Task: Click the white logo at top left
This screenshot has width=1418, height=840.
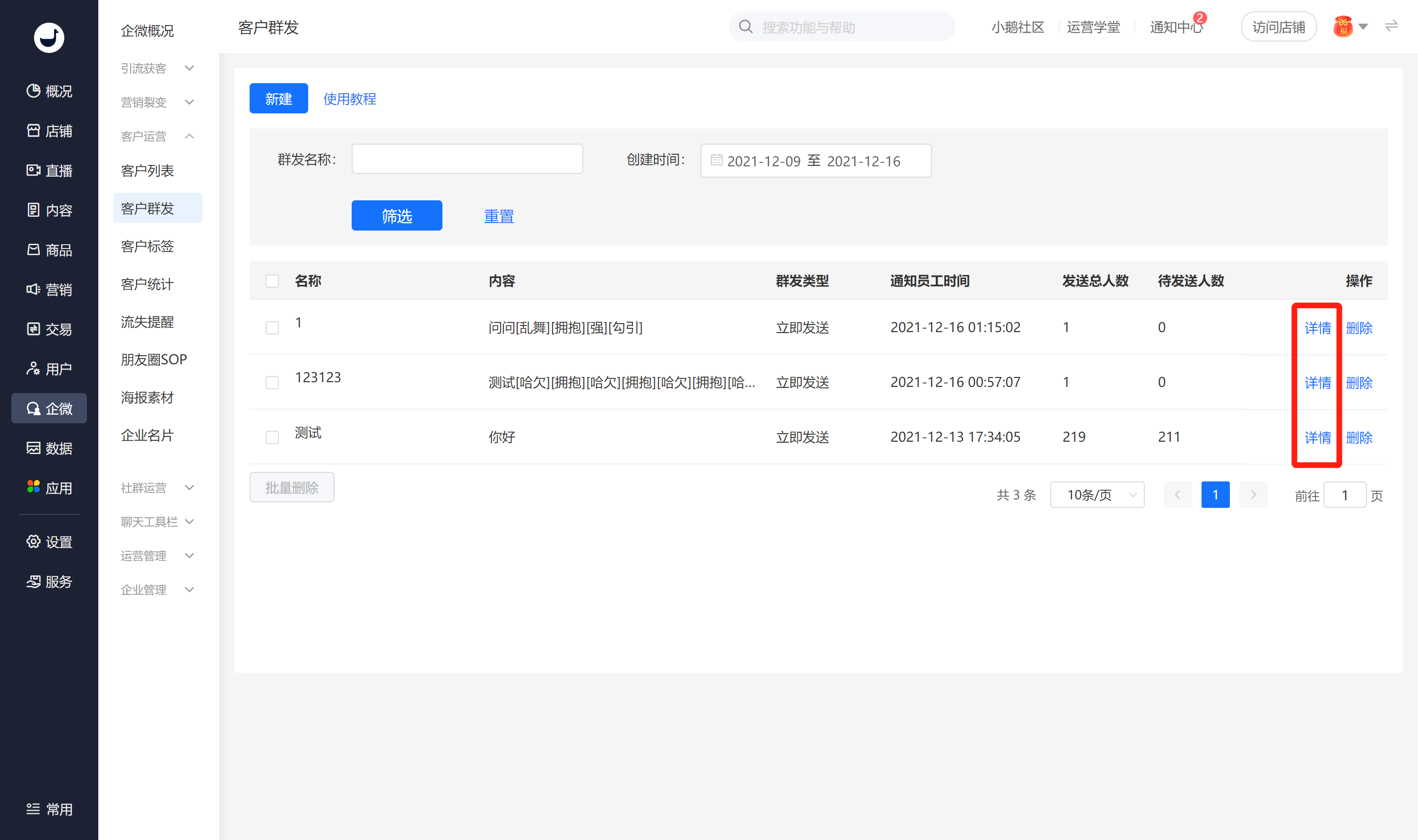Action: tap(49, 37)
